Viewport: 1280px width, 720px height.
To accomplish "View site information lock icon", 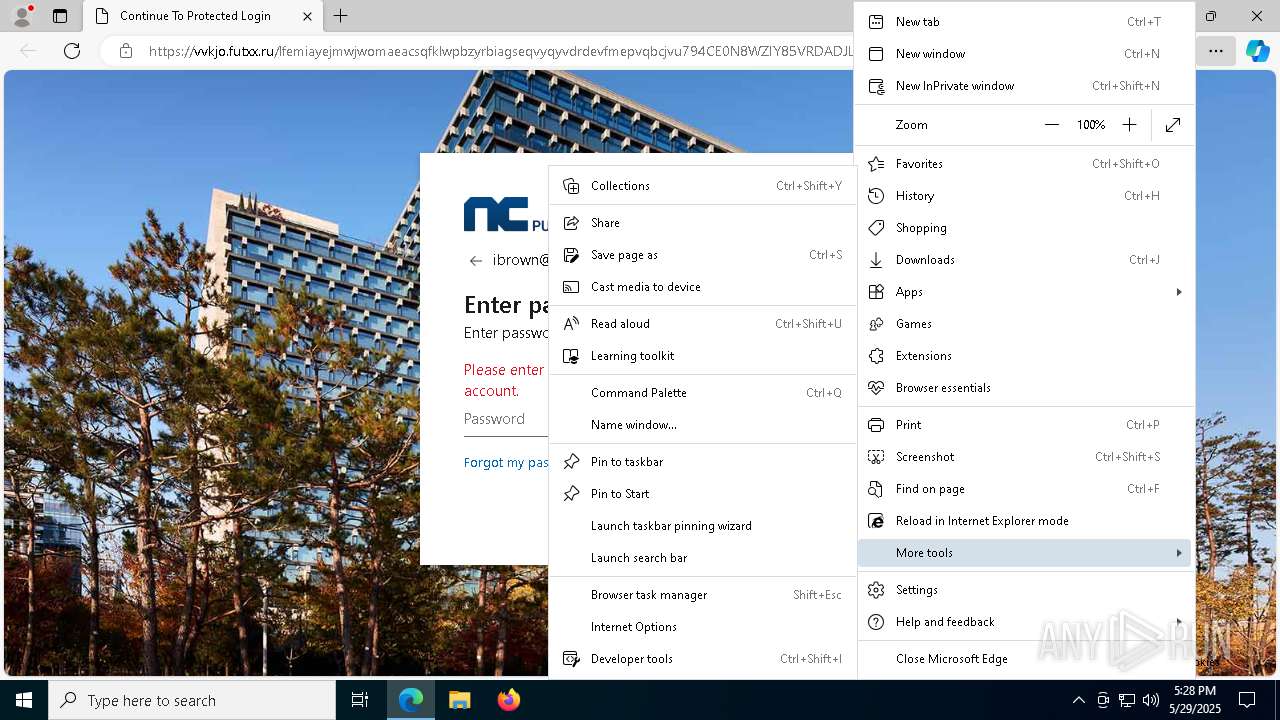I will tap(125, 51).
